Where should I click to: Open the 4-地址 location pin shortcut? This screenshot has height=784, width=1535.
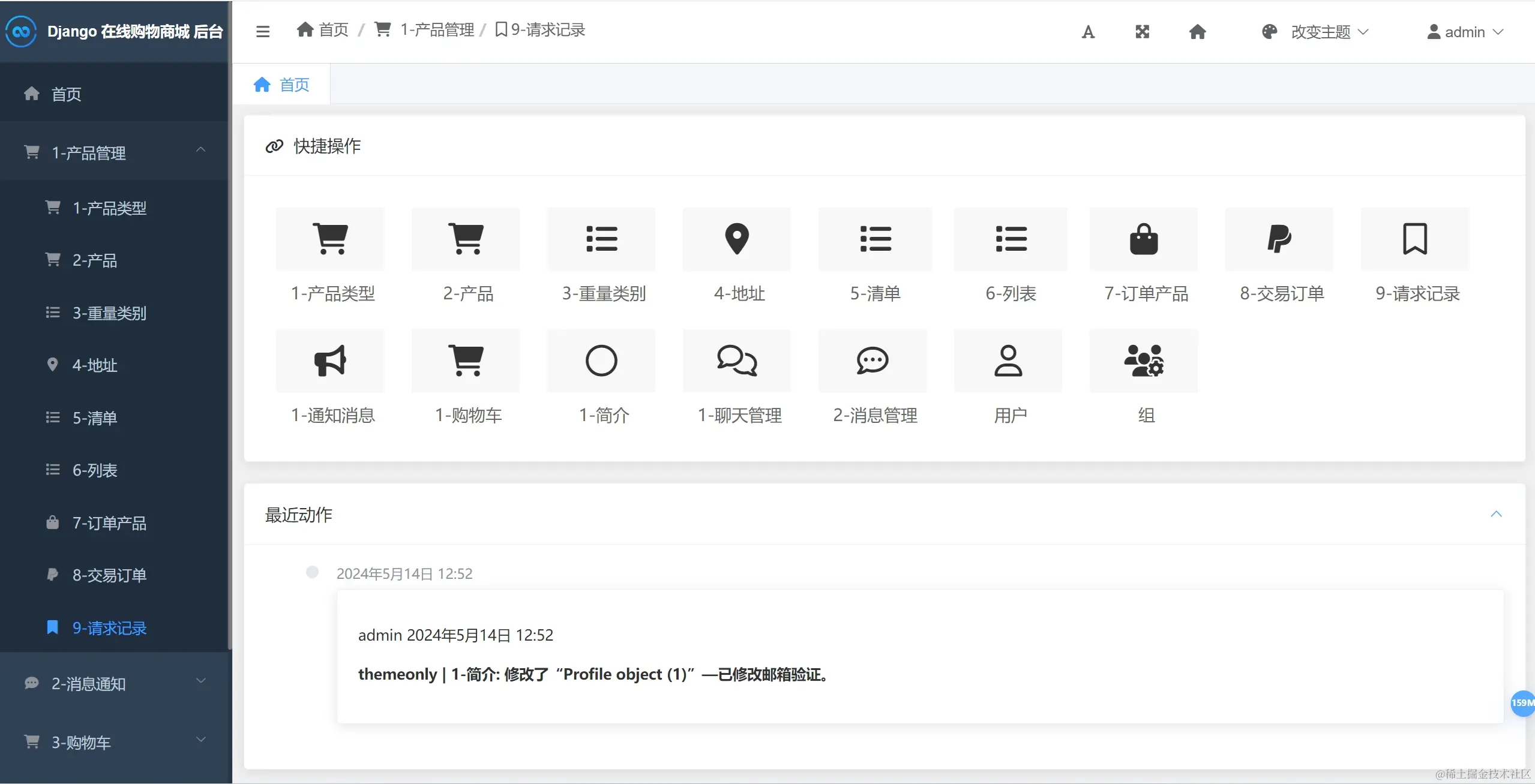click(x=737, y=239)
